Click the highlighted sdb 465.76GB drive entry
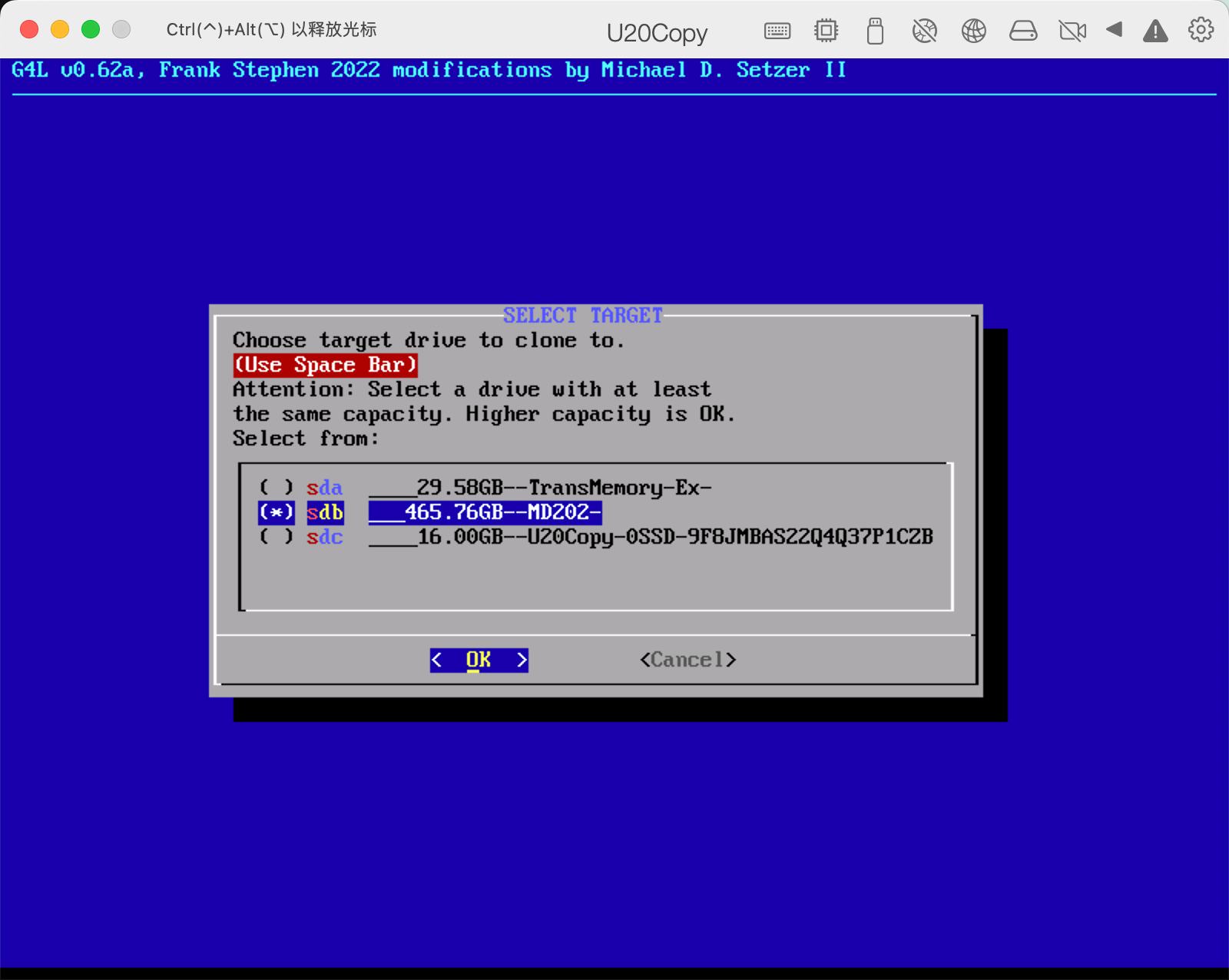This screenshot has height=980, width=1229. (x=485, y=512)
